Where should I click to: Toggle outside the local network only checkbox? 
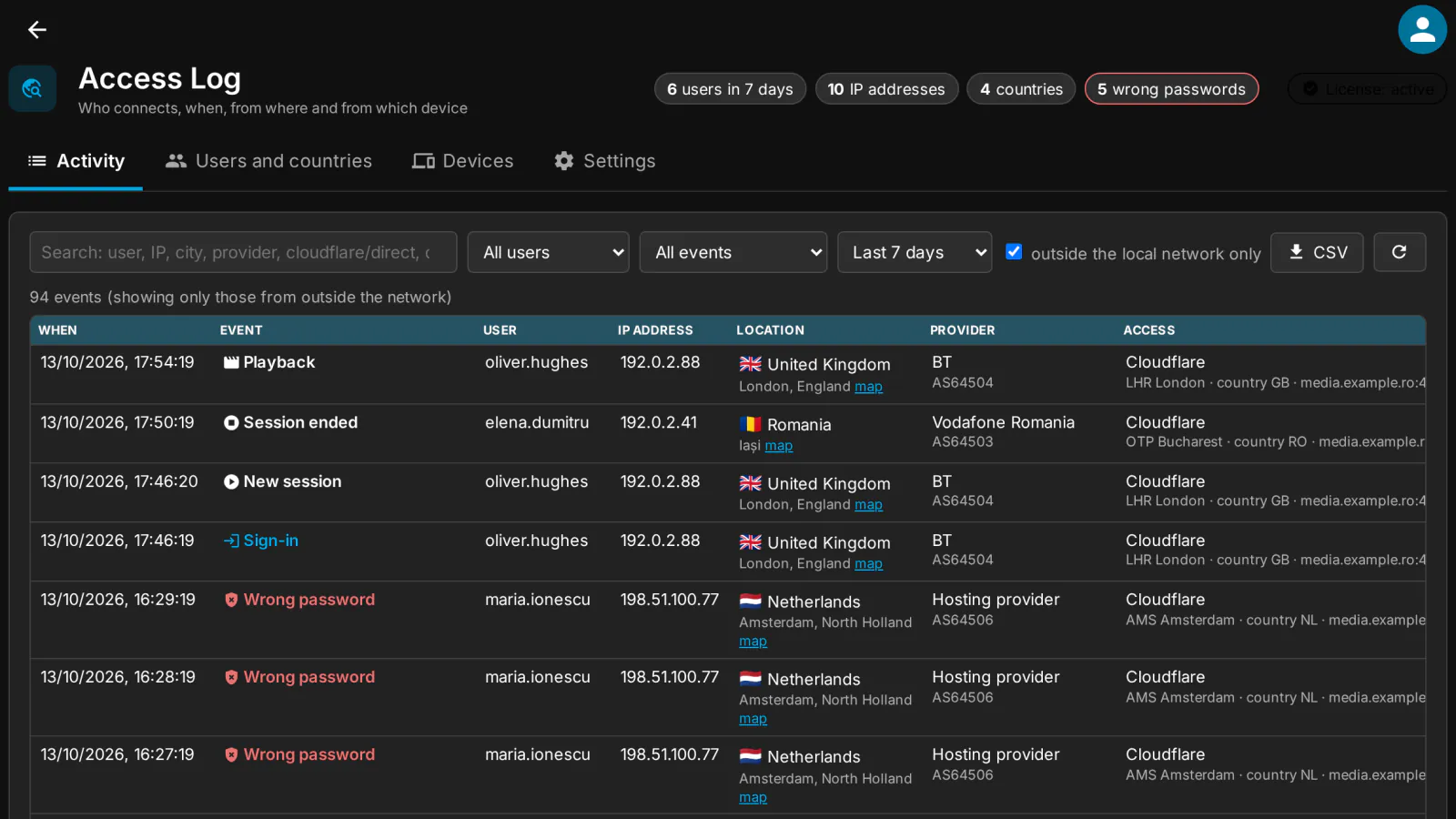coord(1014,252)
